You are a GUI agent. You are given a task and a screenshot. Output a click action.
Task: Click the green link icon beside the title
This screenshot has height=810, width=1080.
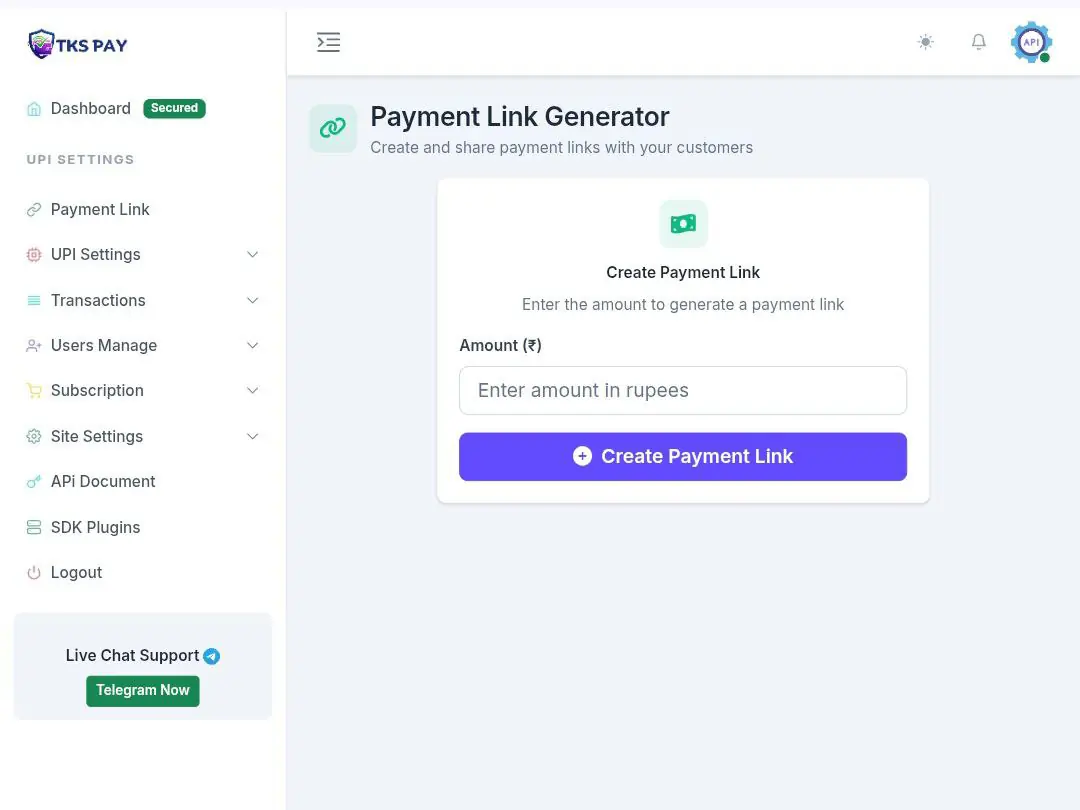[x=333, y=128]
